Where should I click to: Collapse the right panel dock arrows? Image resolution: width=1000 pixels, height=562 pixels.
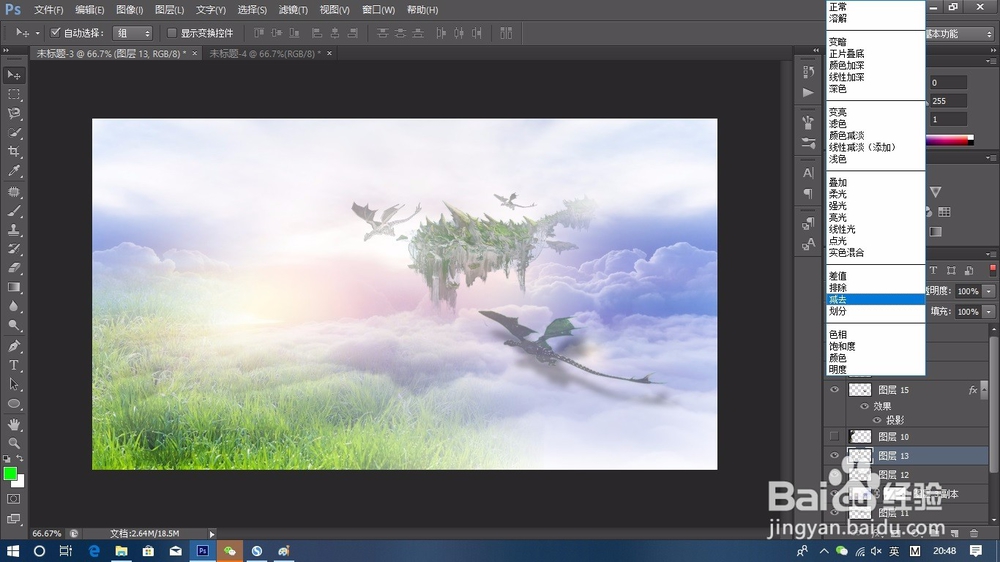tap(993, 50)
